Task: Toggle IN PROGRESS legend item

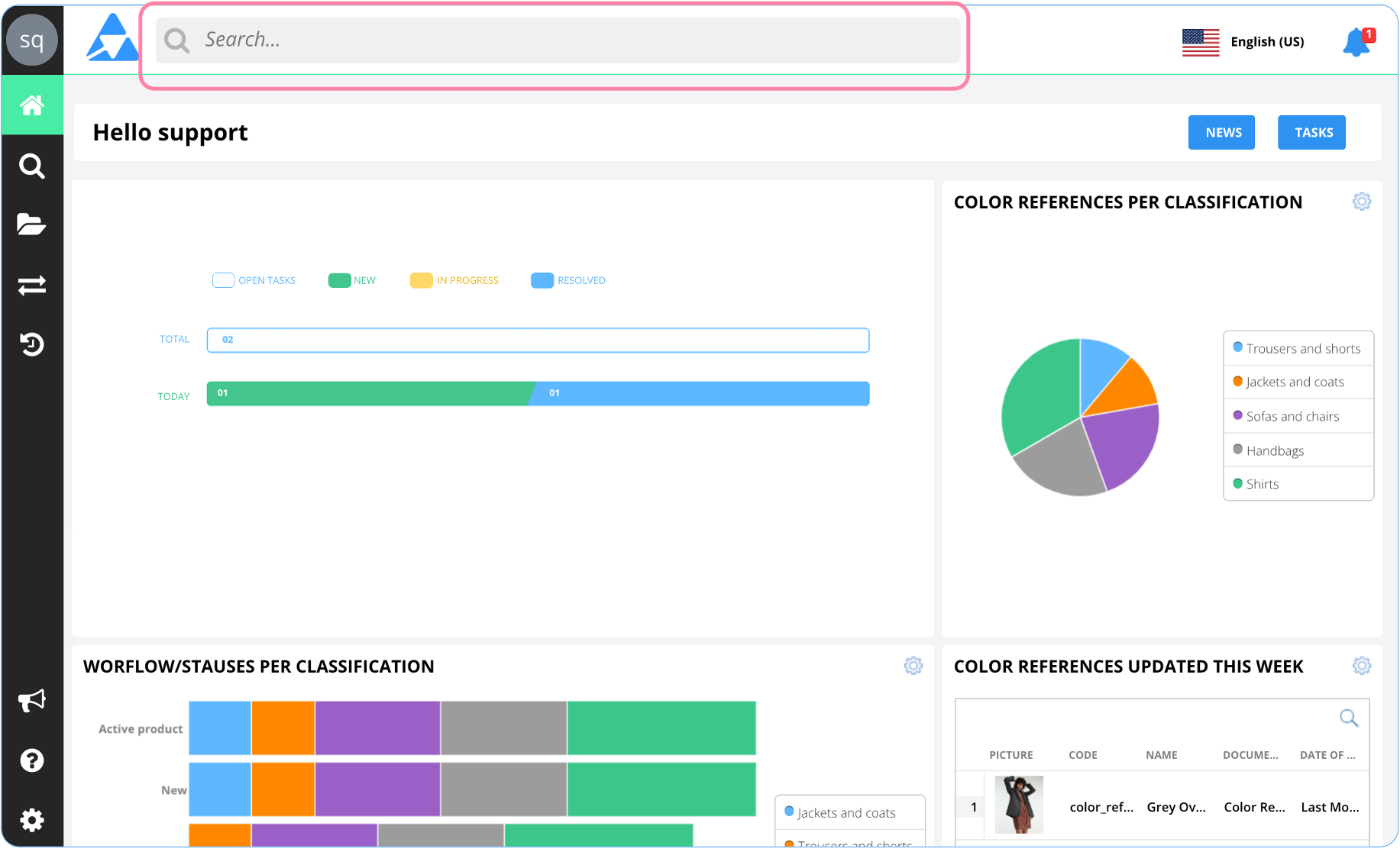Action: tap(454, 280)
